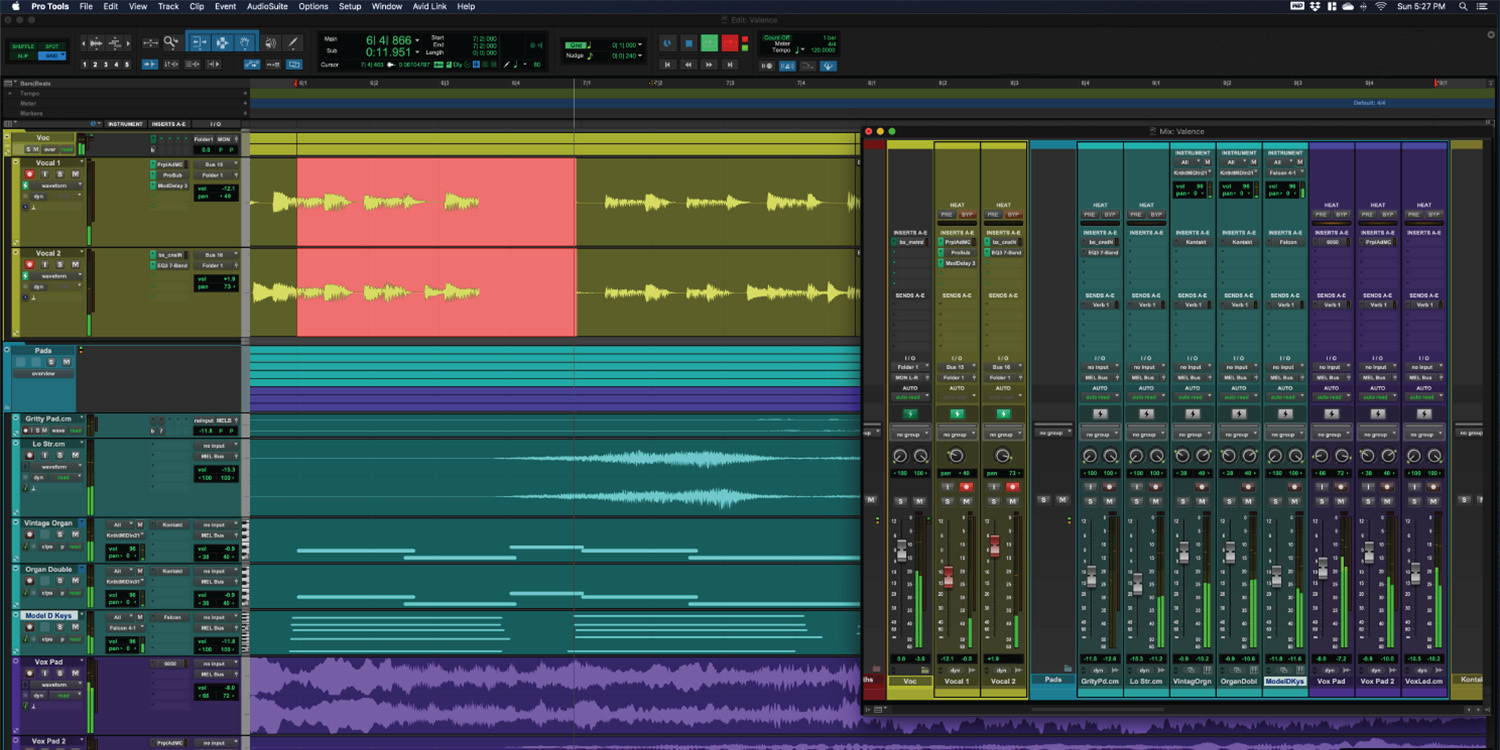Recall zoom preset 5
The height and width of the screenshot is (750, 1500).
click(126, 65)
